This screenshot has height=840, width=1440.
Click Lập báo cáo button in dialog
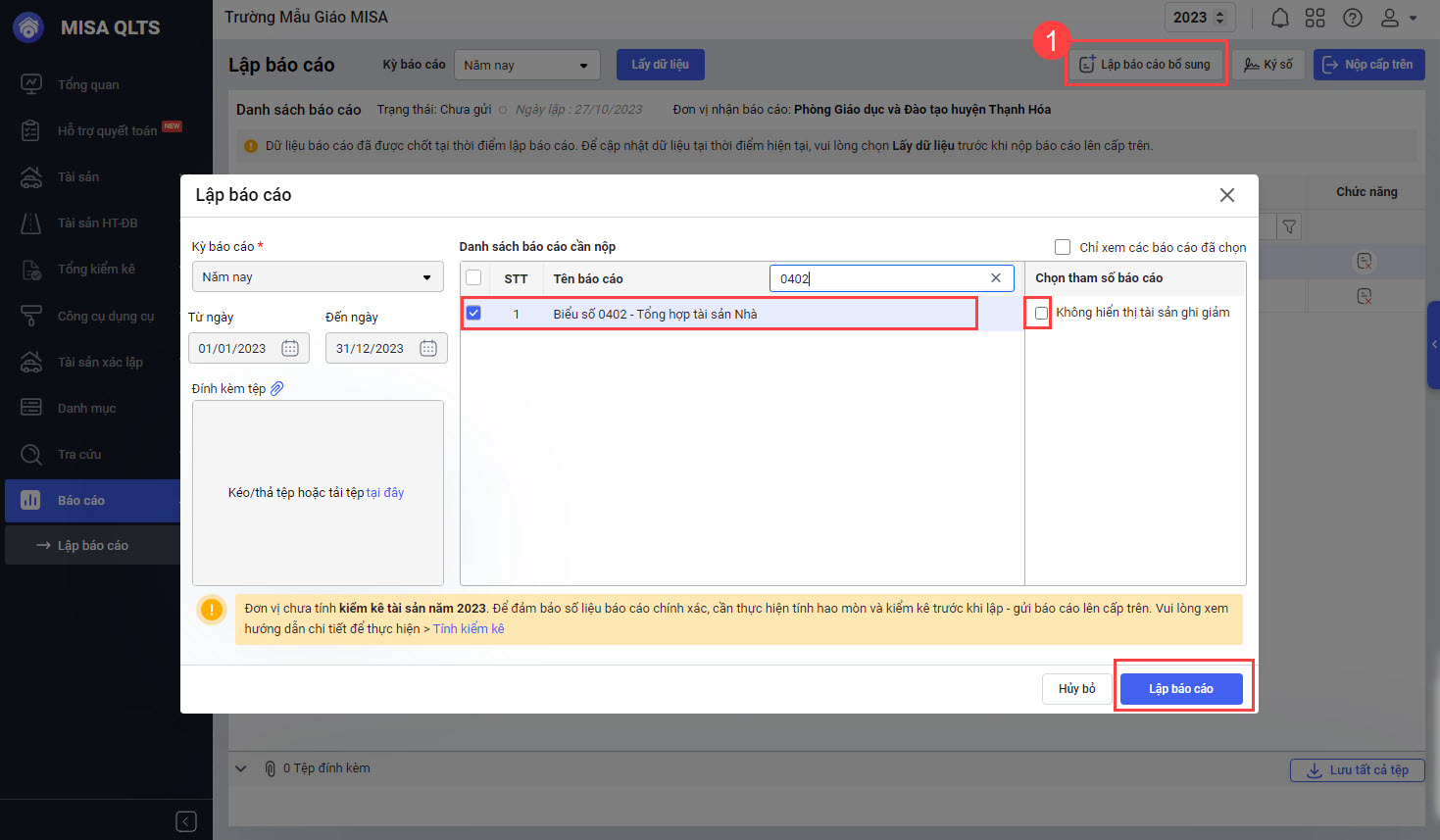point(1181,689)
